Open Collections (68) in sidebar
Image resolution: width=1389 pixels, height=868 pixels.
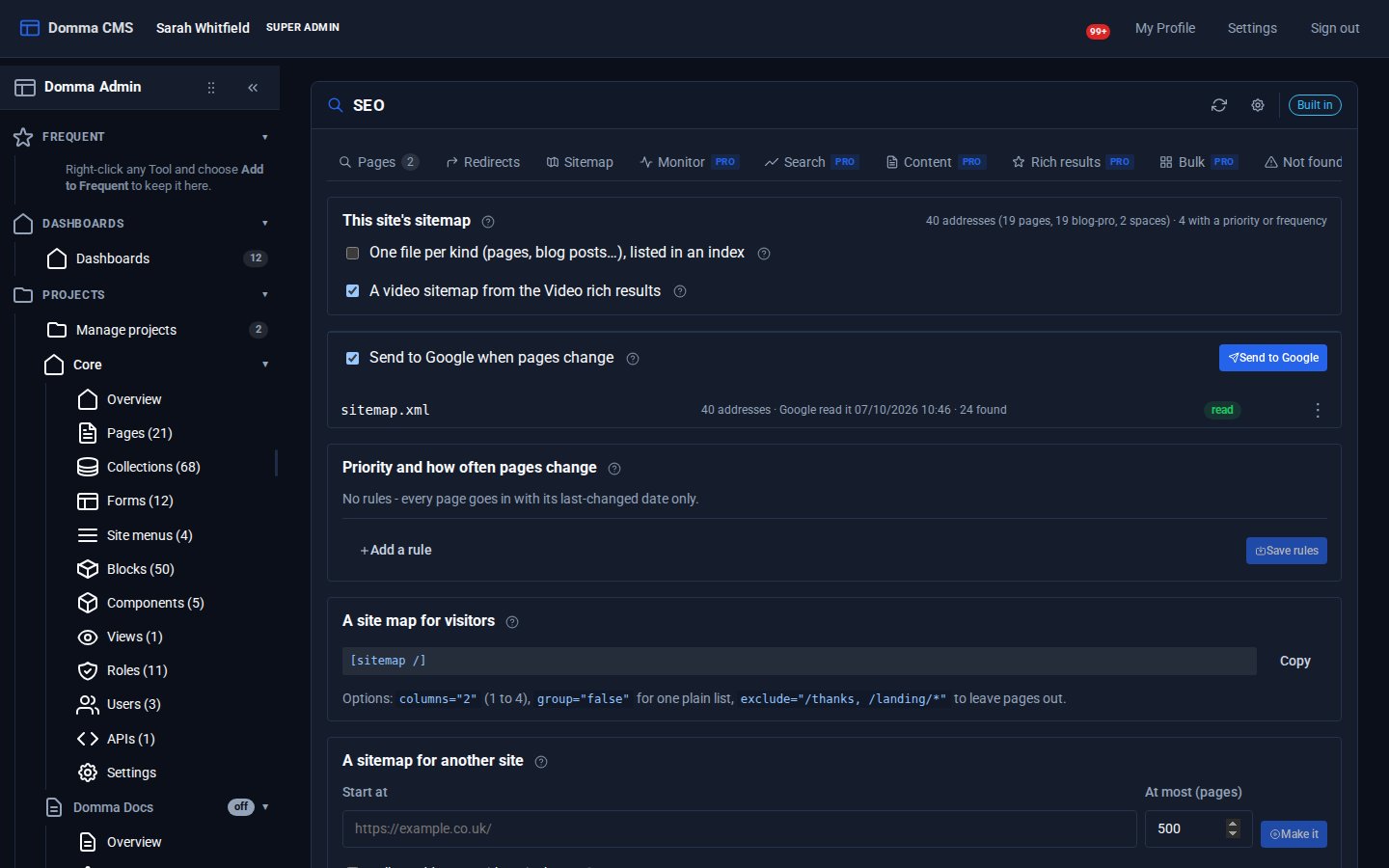tap(153, 467)
